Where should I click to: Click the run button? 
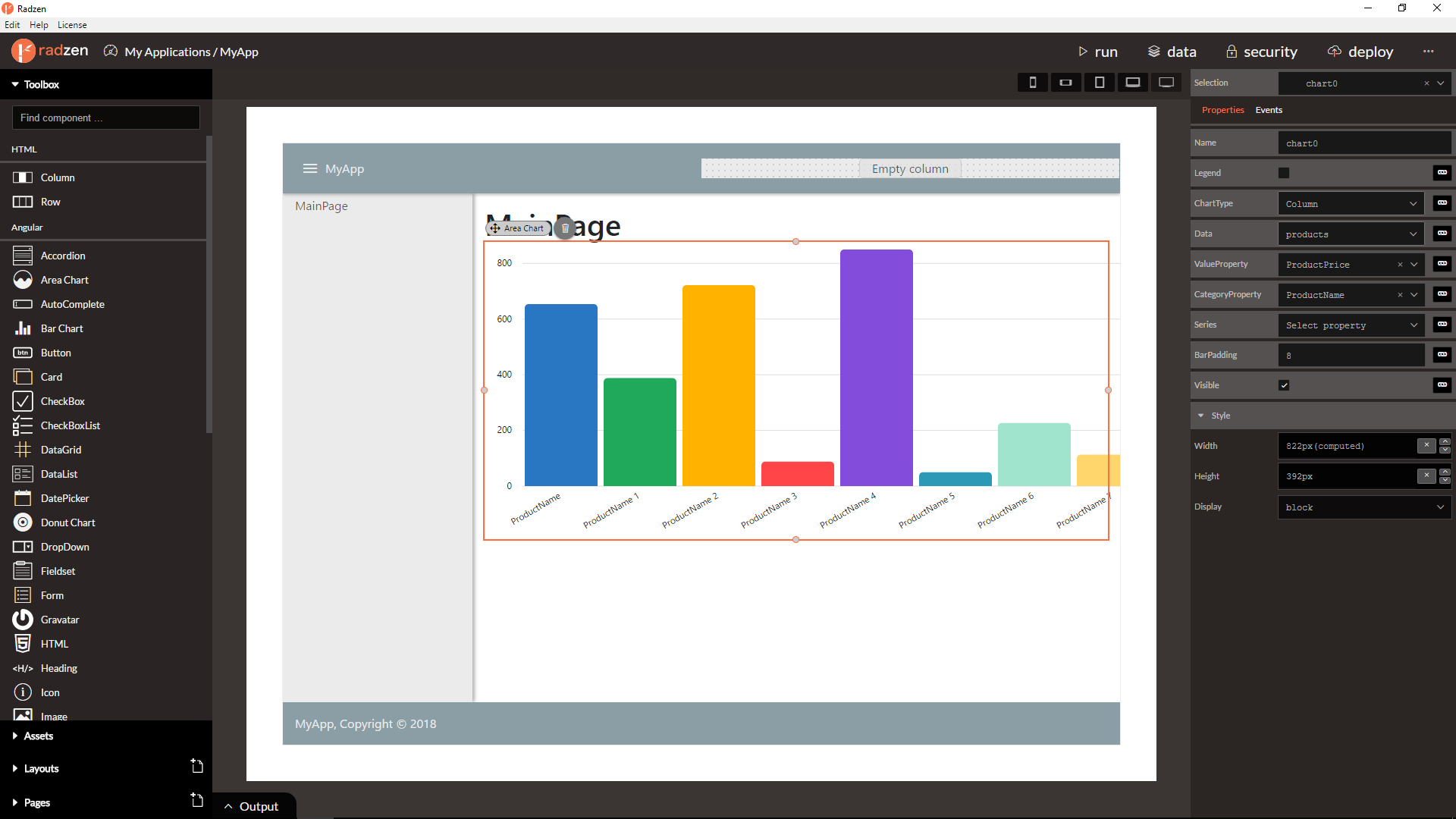(1097, 52)
